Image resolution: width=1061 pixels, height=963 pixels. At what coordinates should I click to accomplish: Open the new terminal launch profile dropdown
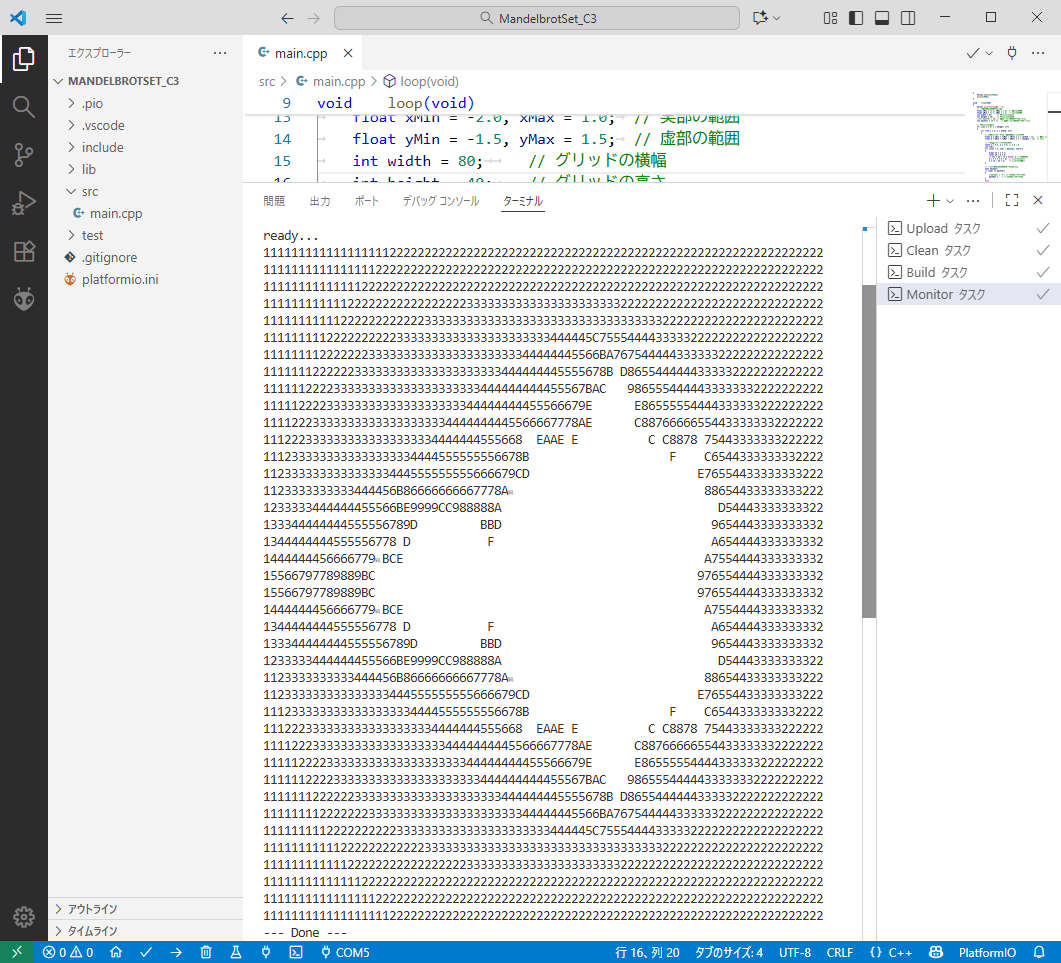pyautogui.click(x=950, y=201)
